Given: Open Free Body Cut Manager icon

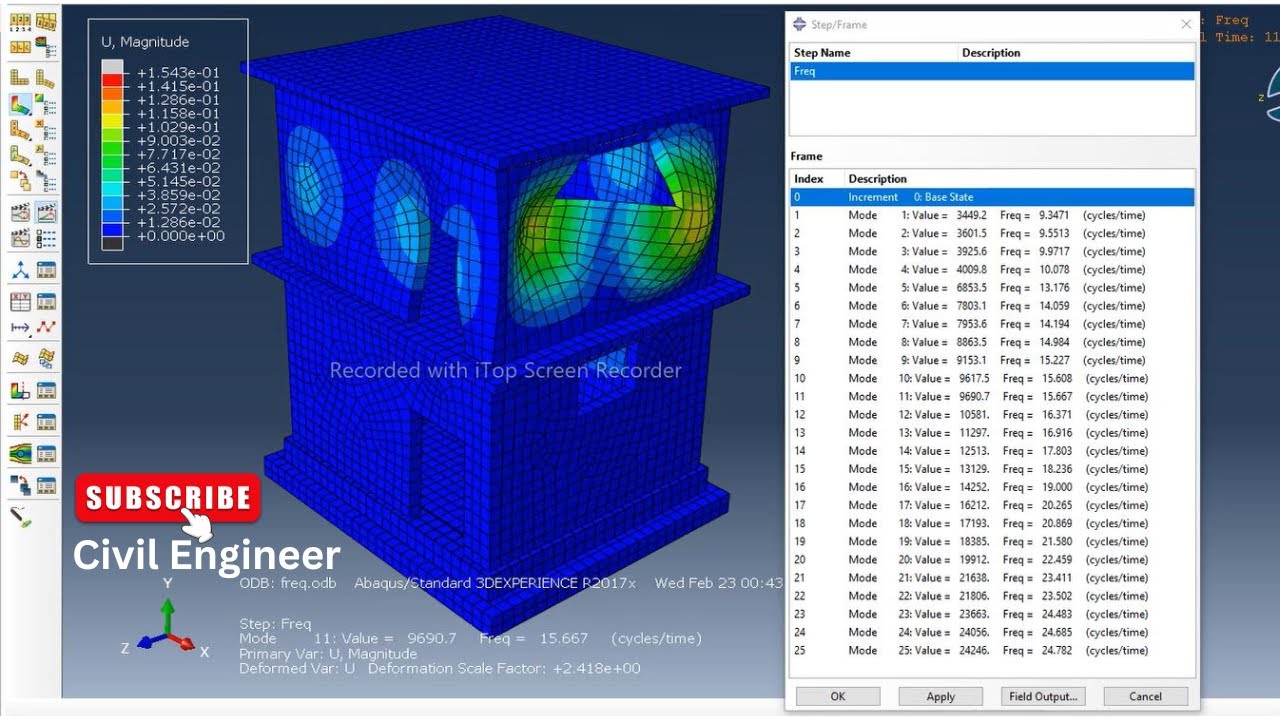Looking at the screenshot, I should [x=46, y=422].
